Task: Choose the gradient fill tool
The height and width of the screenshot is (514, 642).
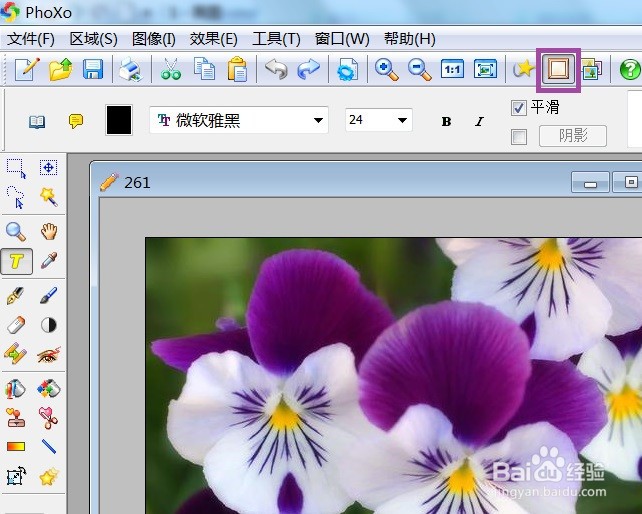Action: coord(16,446)
